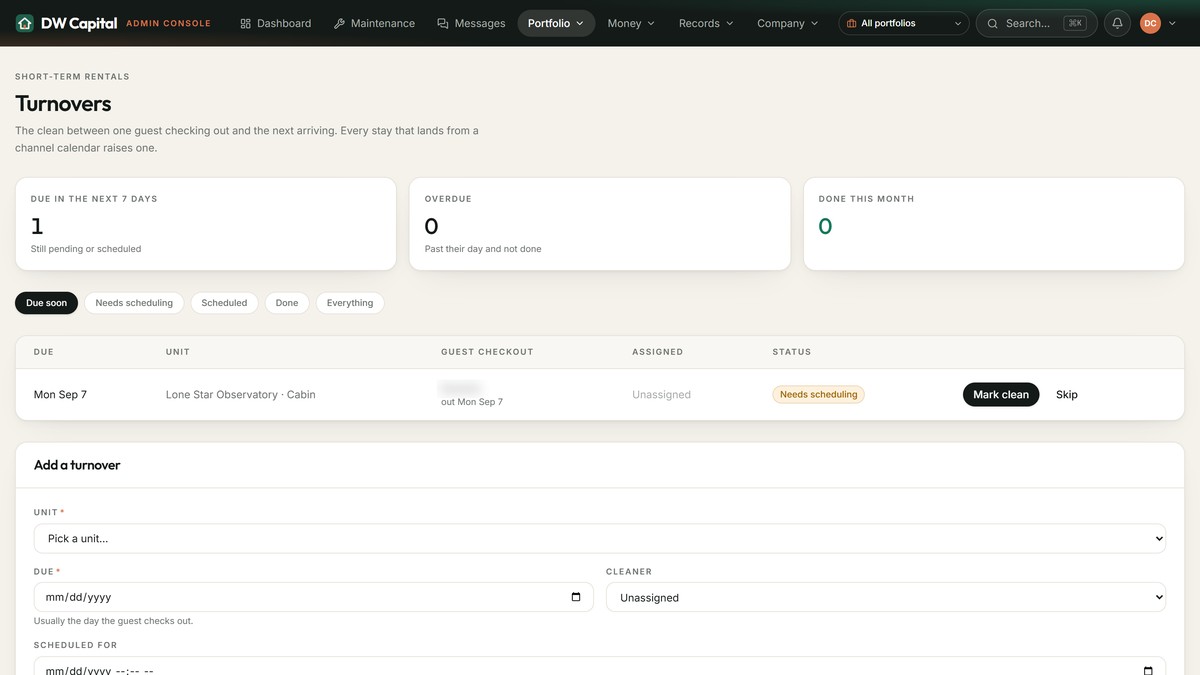Click the Overdue summary card
This screenshot has width=1200, height=675.
(x=599, y=224)
